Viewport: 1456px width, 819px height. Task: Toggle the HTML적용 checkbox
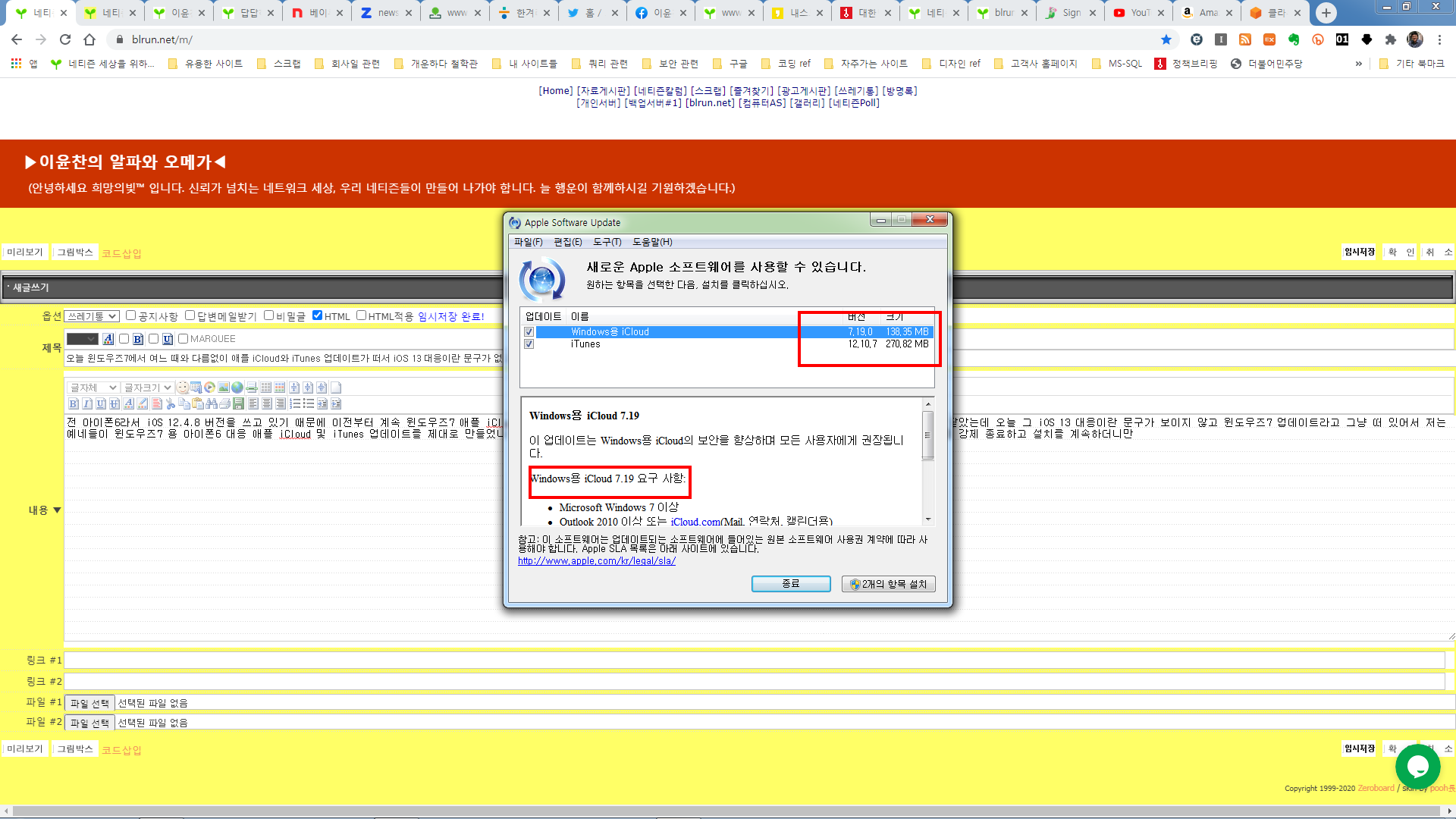[x=361, y=315]
